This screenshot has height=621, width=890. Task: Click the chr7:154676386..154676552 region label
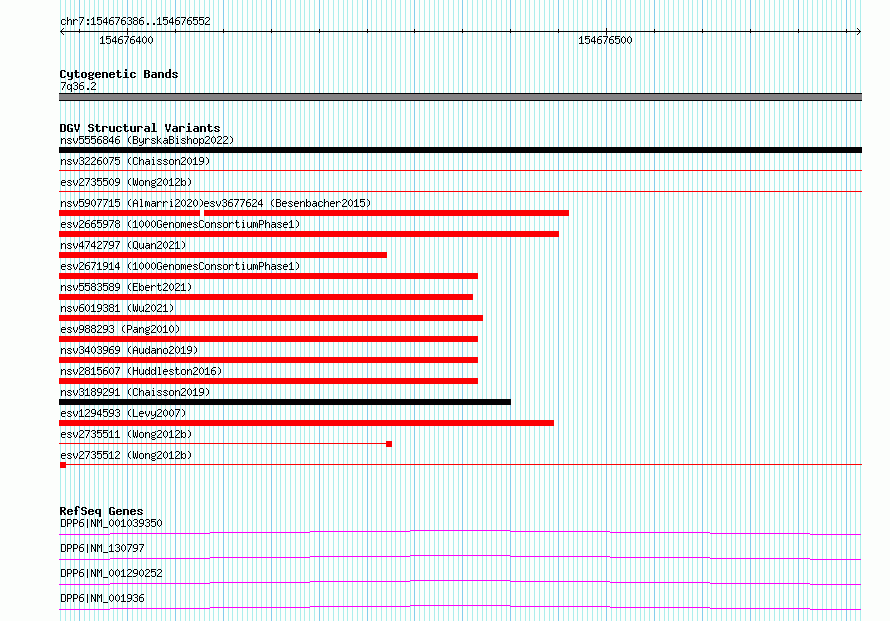tap(135, 21)
